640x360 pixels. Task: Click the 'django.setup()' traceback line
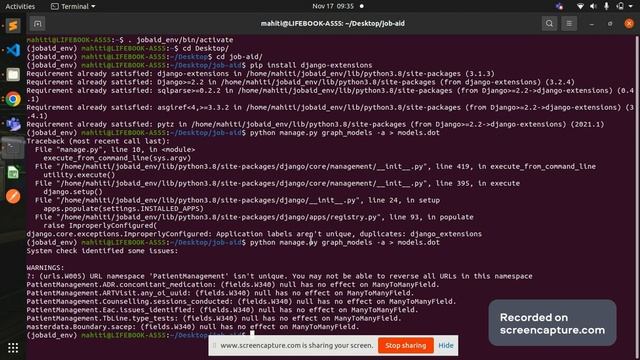tap(73, 192)
